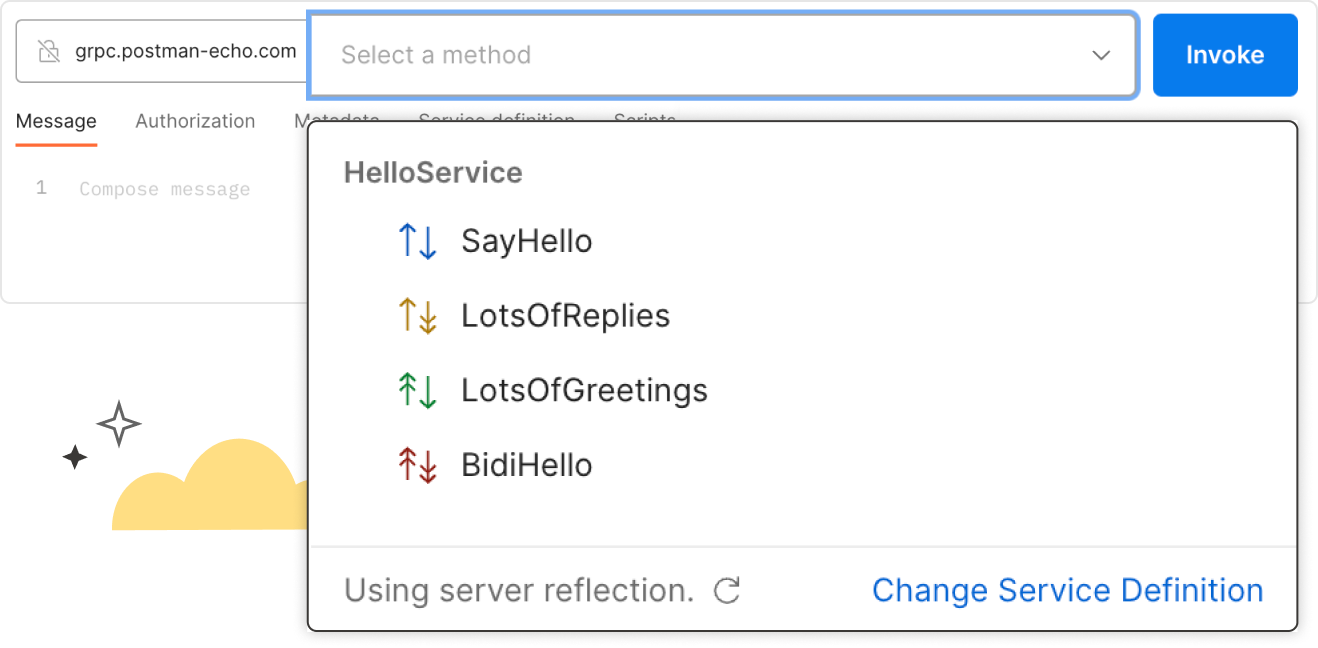Click the bidirectional streaming icon beside BidiHello
The image size is (1318, 648).
click(418, 464)
